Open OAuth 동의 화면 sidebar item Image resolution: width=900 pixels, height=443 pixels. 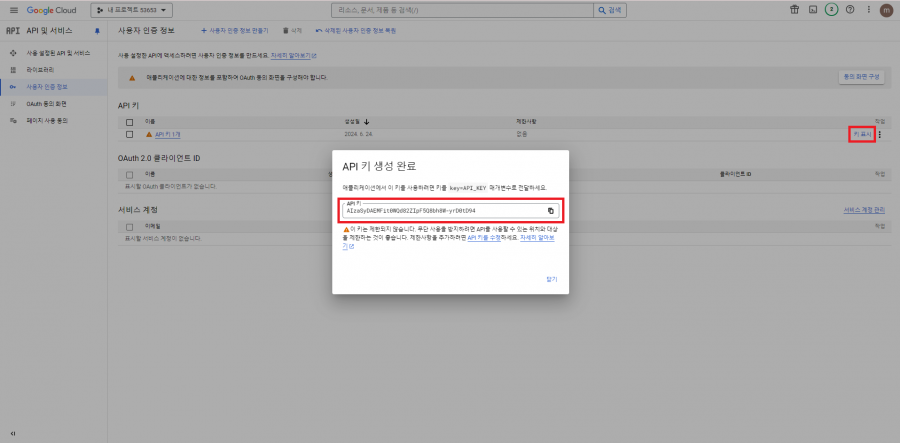[x=47, y=103]
